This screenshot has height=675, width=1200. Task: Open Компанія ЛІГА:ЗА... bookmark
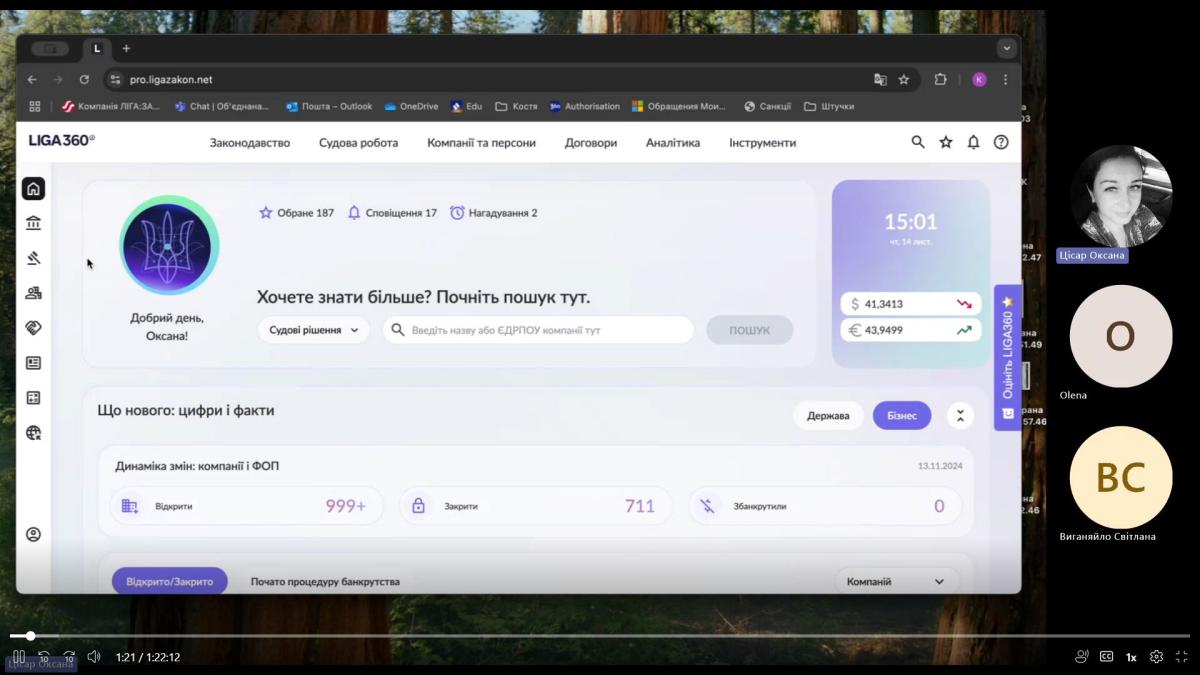pyautogui.click(x=111, y=106)
